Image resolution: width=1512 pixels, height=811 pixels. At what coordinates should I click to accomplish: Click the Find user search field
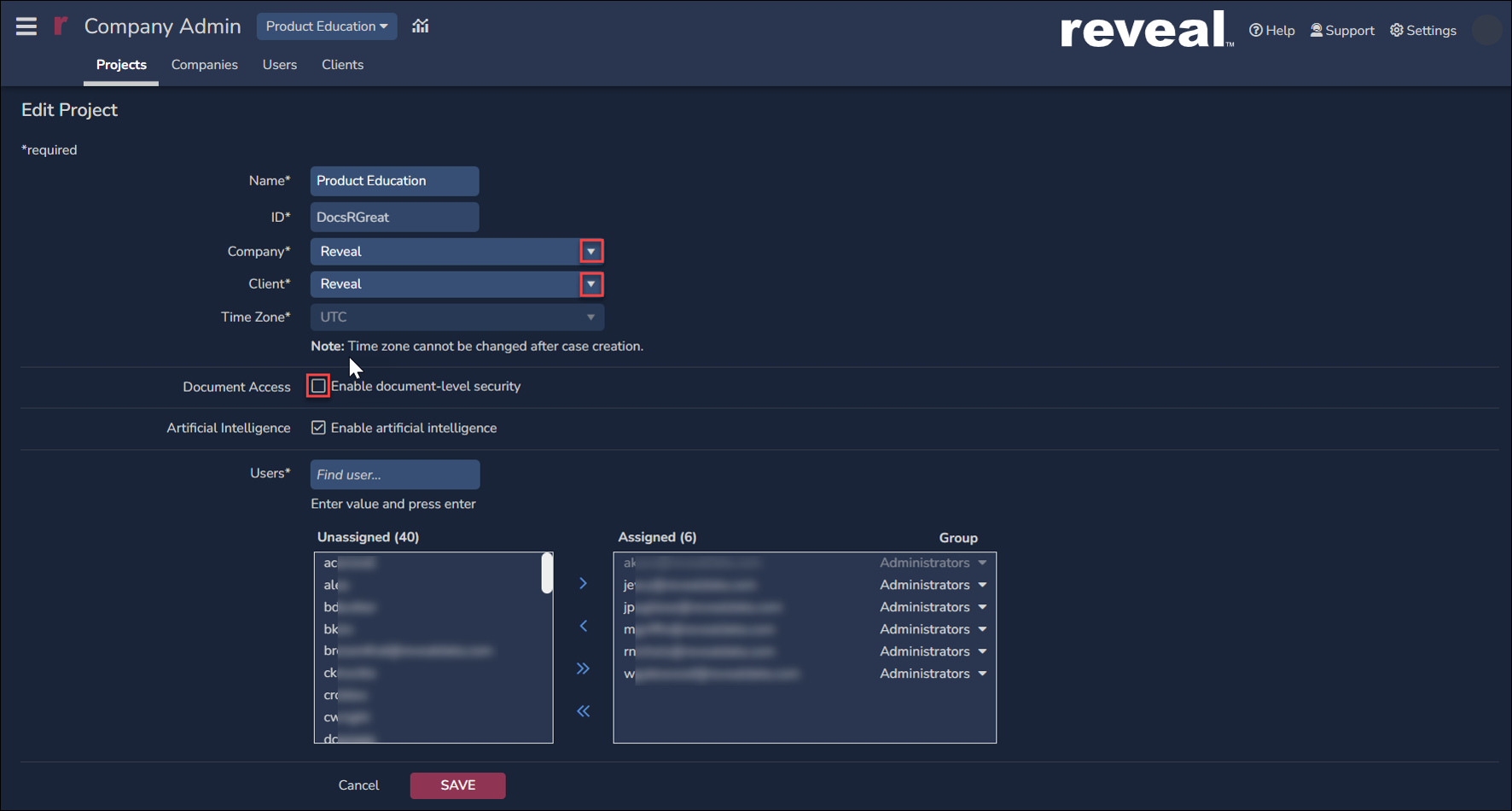point(395,475)
